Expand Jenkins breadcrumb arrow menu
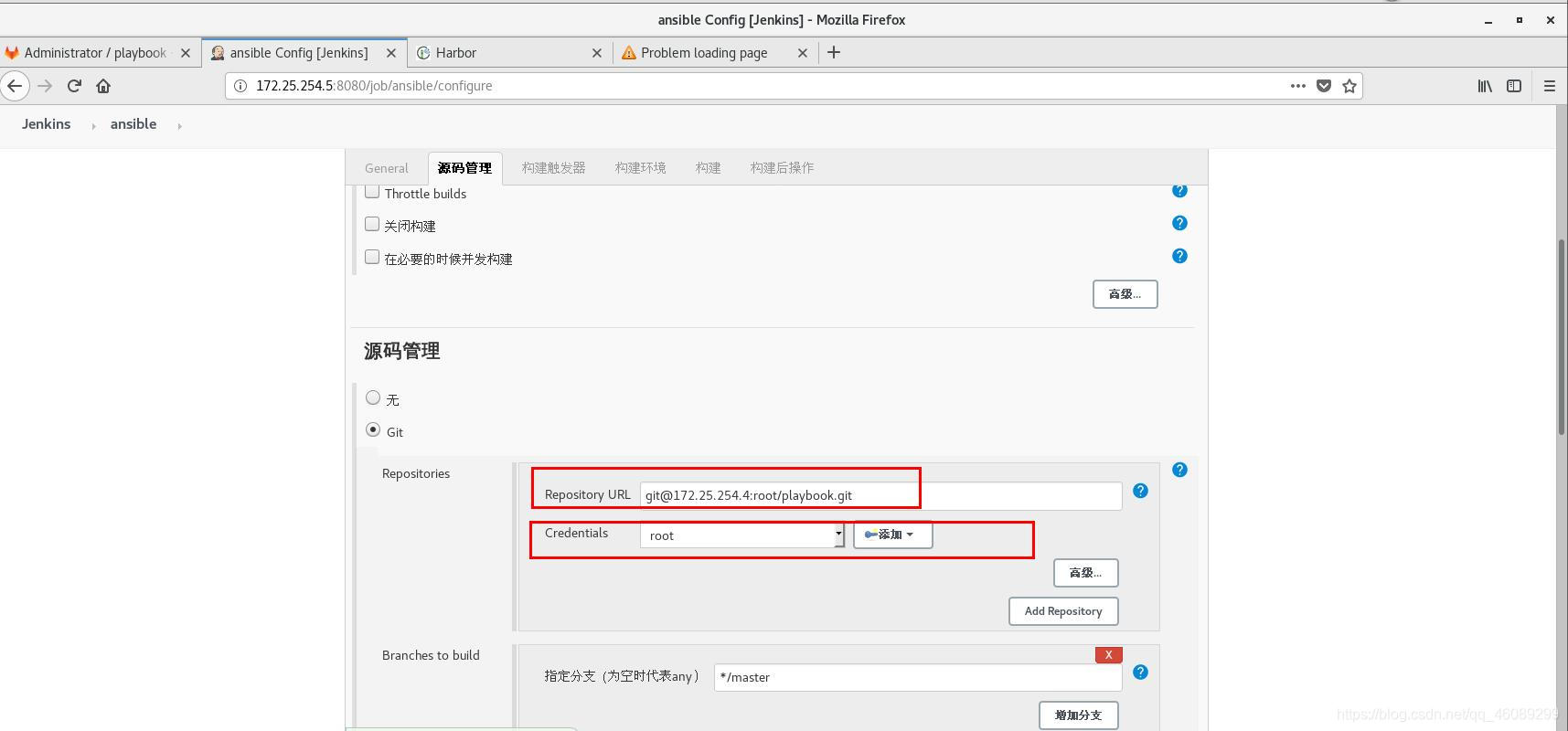This screenshot has width=1568, height=731. click(x=93, y=125)
